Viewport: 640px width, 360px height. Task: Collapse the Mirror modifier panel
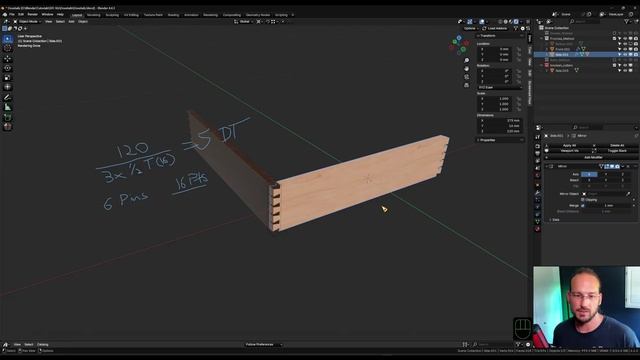click(547, 166)
